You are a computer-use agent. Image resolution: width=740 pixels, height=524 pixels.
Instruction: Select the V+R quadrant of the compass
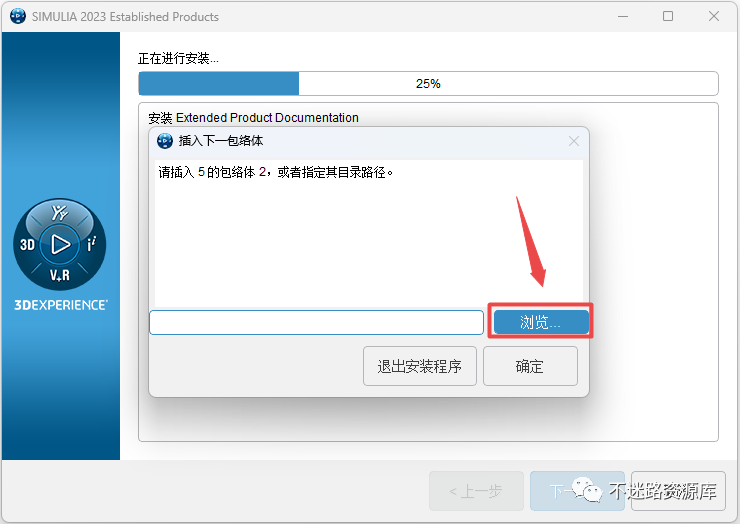coord(60,275)
